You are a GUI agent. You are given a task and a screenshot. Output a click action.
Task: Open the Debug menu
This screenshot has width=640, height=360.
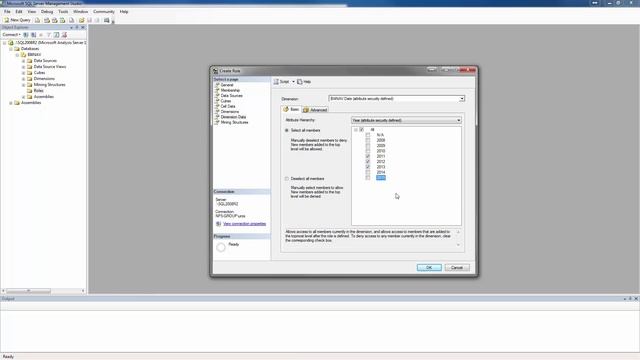pos(47,11)
